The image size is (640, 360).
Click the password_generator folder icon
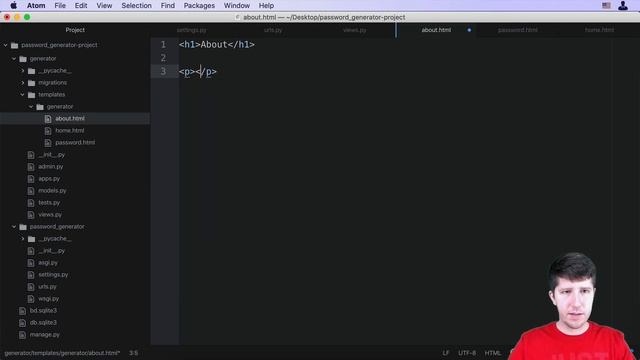point(23,227)
